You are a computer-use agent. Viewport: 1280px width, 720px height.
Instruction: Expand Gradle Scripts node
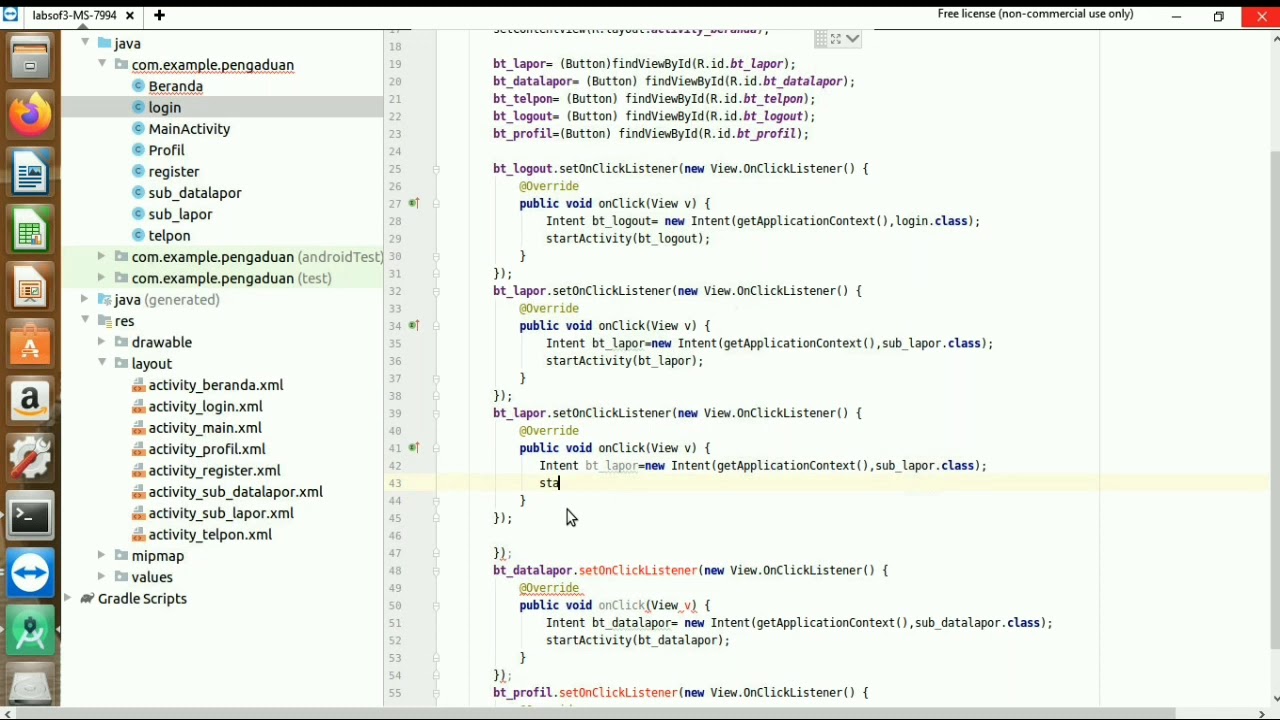click(x=68, y=599)
